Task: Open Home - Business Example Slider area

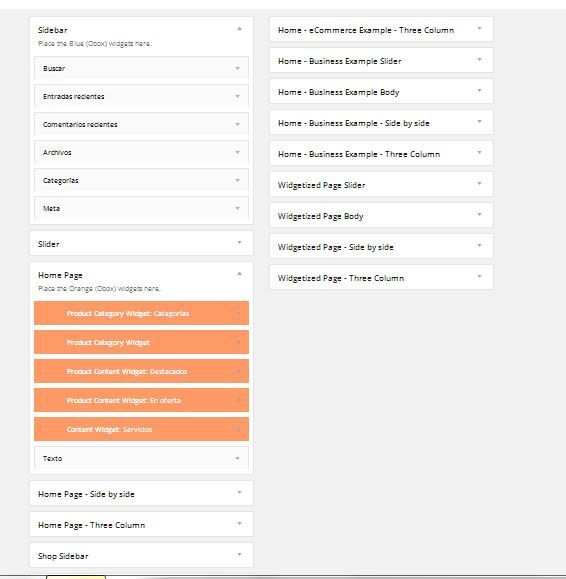Action: click(x=479, y=59)
